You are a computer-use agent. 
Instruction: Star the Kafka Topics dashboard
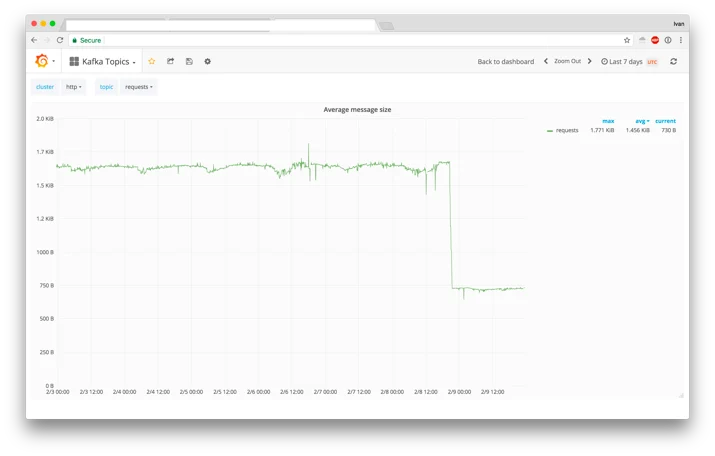[152, 61]
